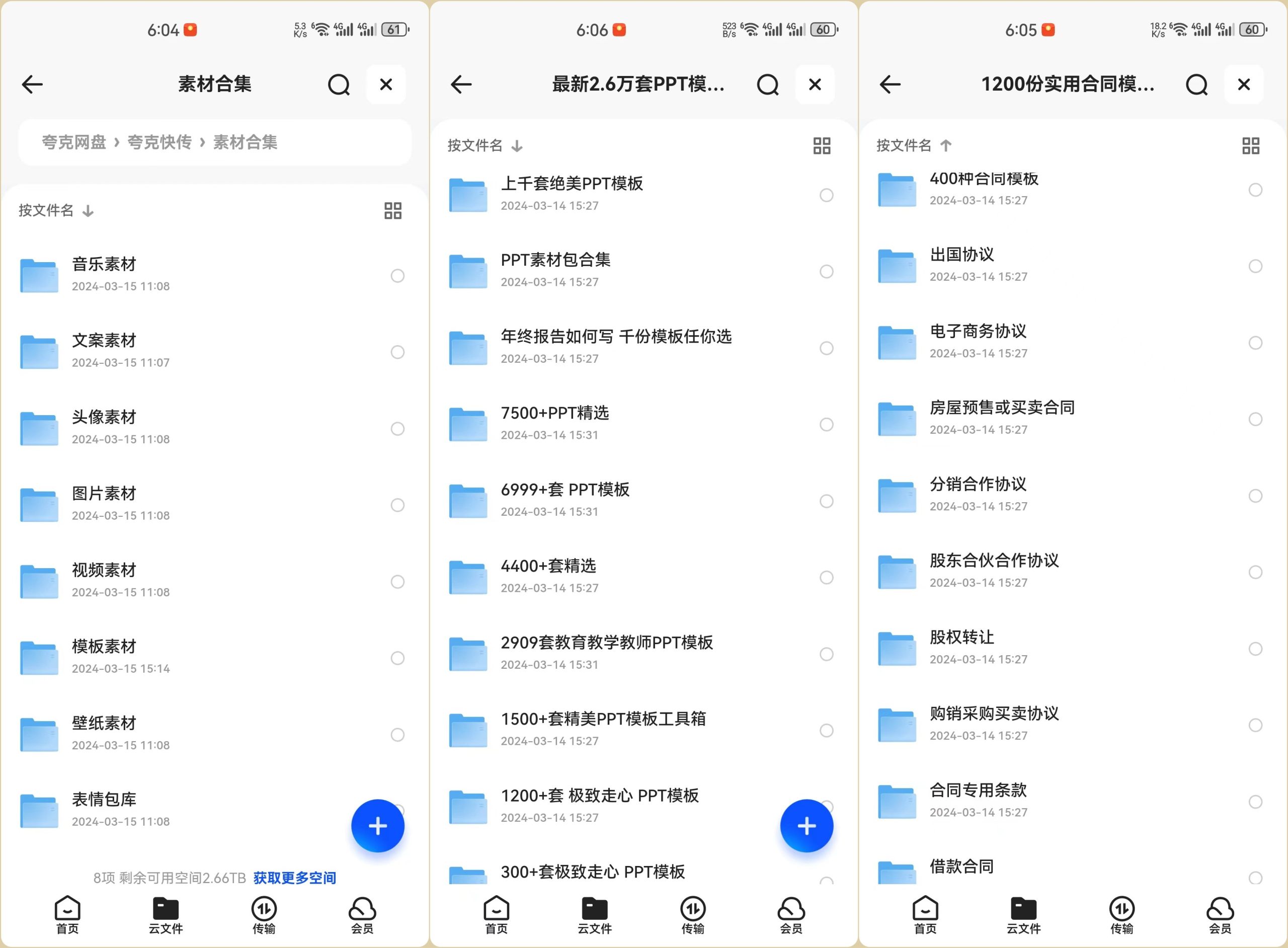Open 电子商务协议 folder icon
This screenshot has width=1288, height=948.
click(x=897, y=343)
